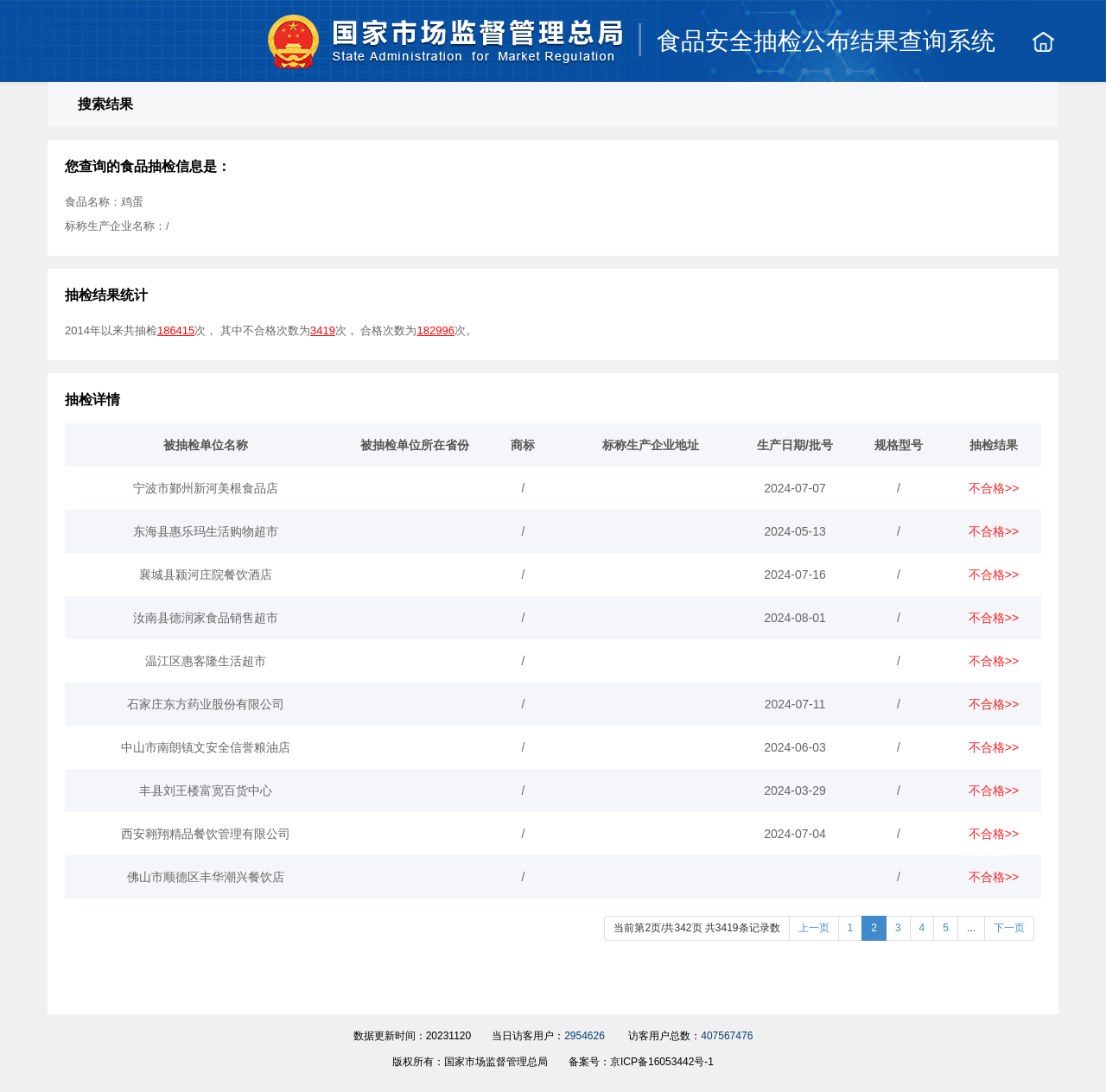Image resolution: width=1106 pixels, height=1092 pixels.
Task: Jump to page 5 of results
Action: 945,928
